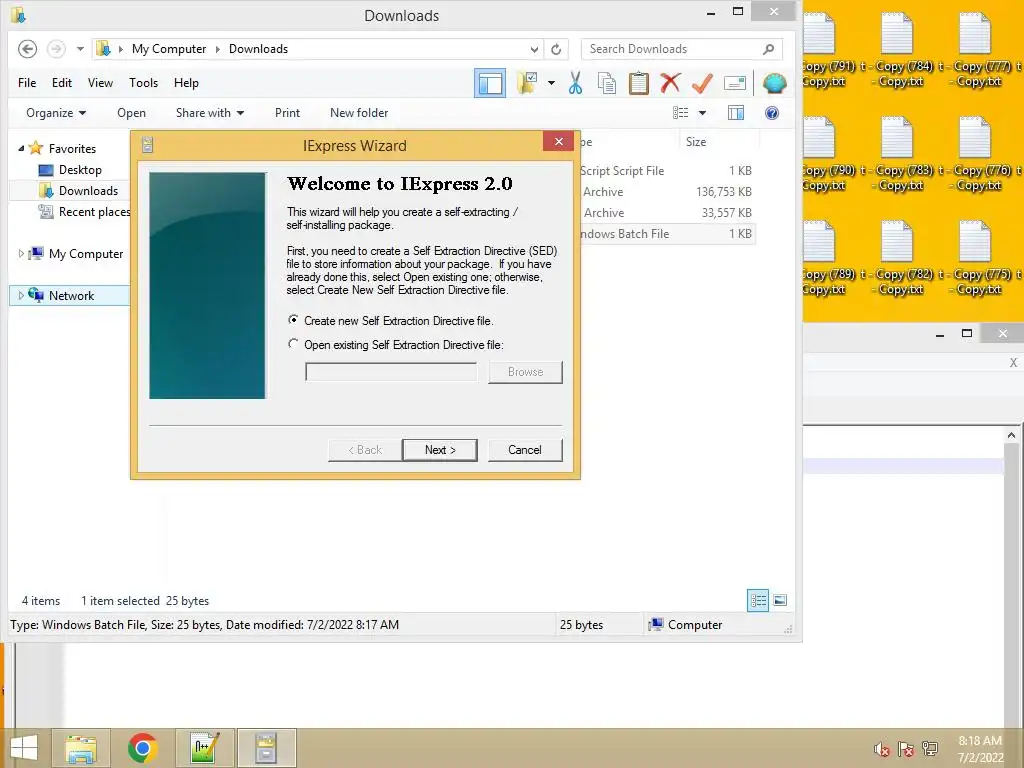Select the Script Script File row
Screen dimensions: 1024x768
(667, 171)
